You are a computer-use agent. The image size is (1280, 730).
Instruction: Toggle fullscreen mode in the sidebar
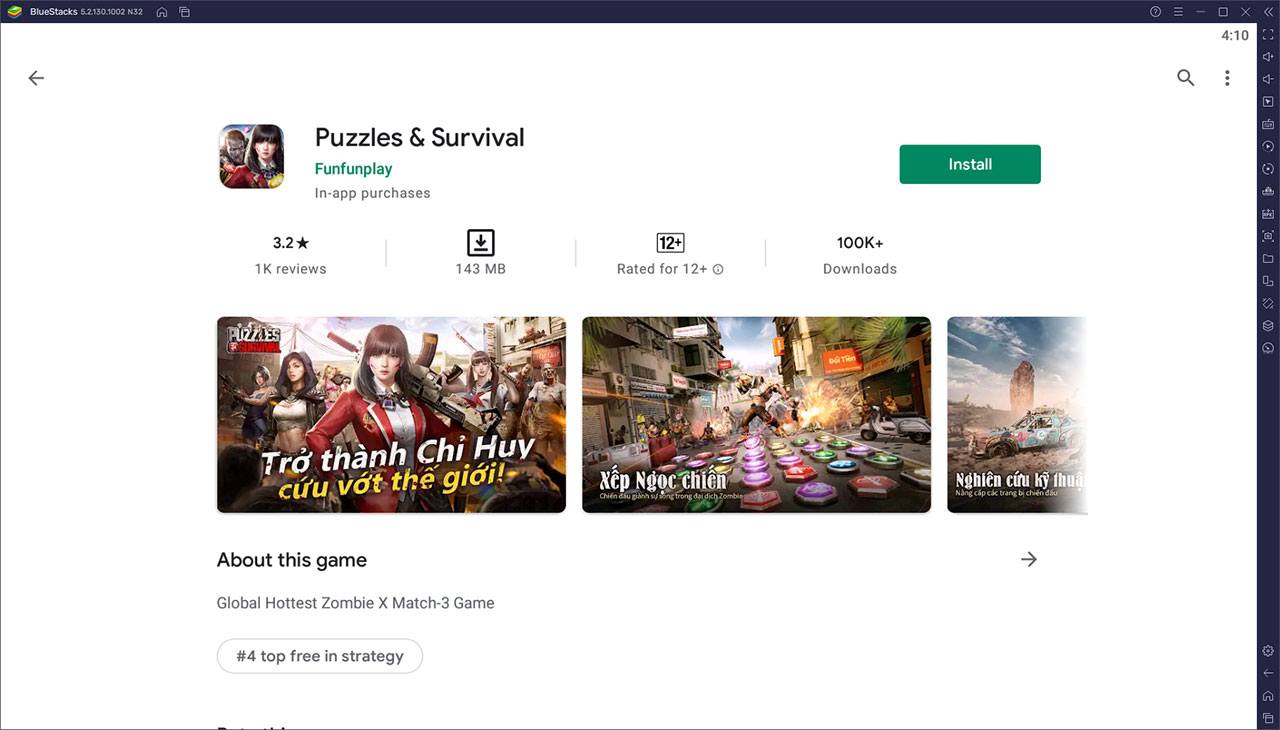[x=1268, y=35]
